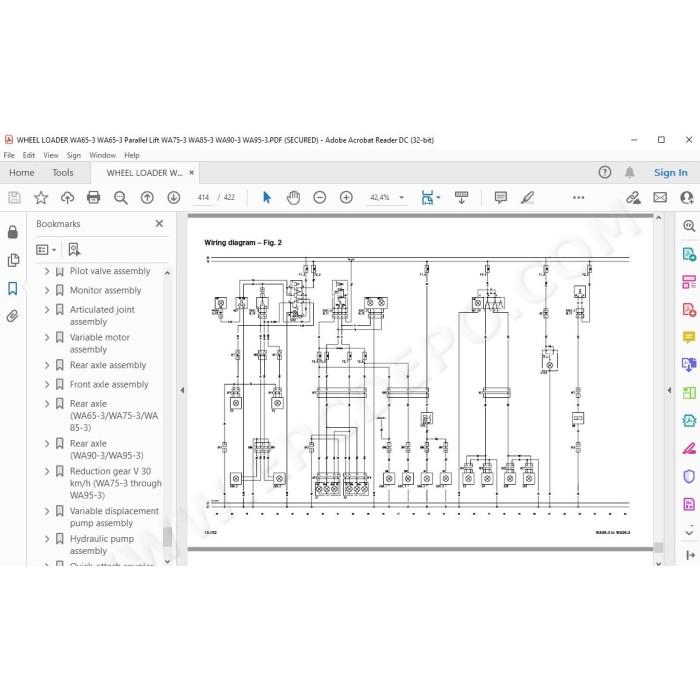This screenshot has height=700, width=700.
Task: Zoom in with plus icon
Action: [346, 197]
